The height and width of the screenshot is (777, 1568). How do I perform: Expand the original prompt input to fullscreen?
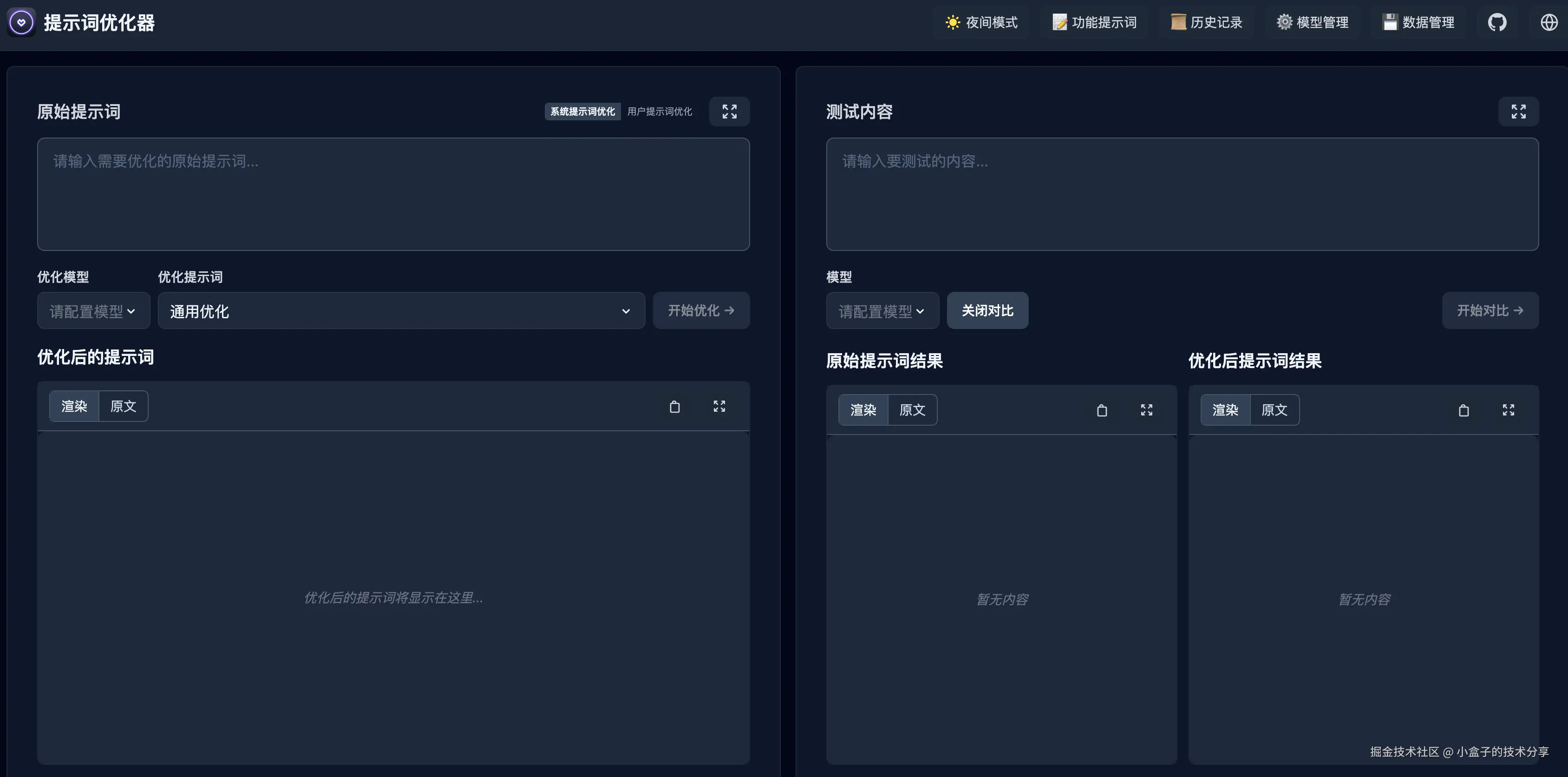tap(729, 112)
